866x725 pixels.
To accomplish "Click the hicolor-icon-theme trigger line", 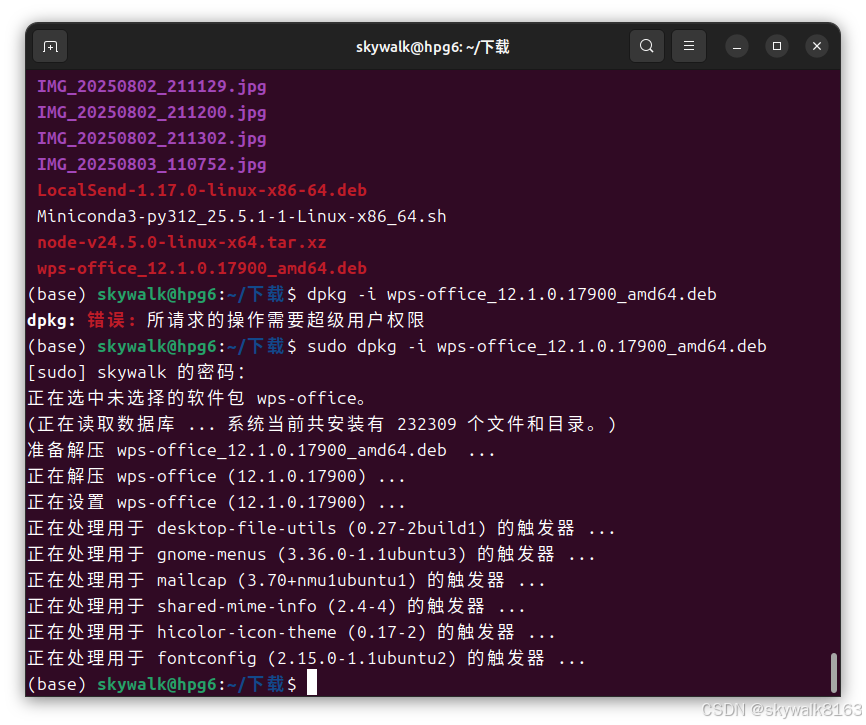I will (x=291, y=632).
